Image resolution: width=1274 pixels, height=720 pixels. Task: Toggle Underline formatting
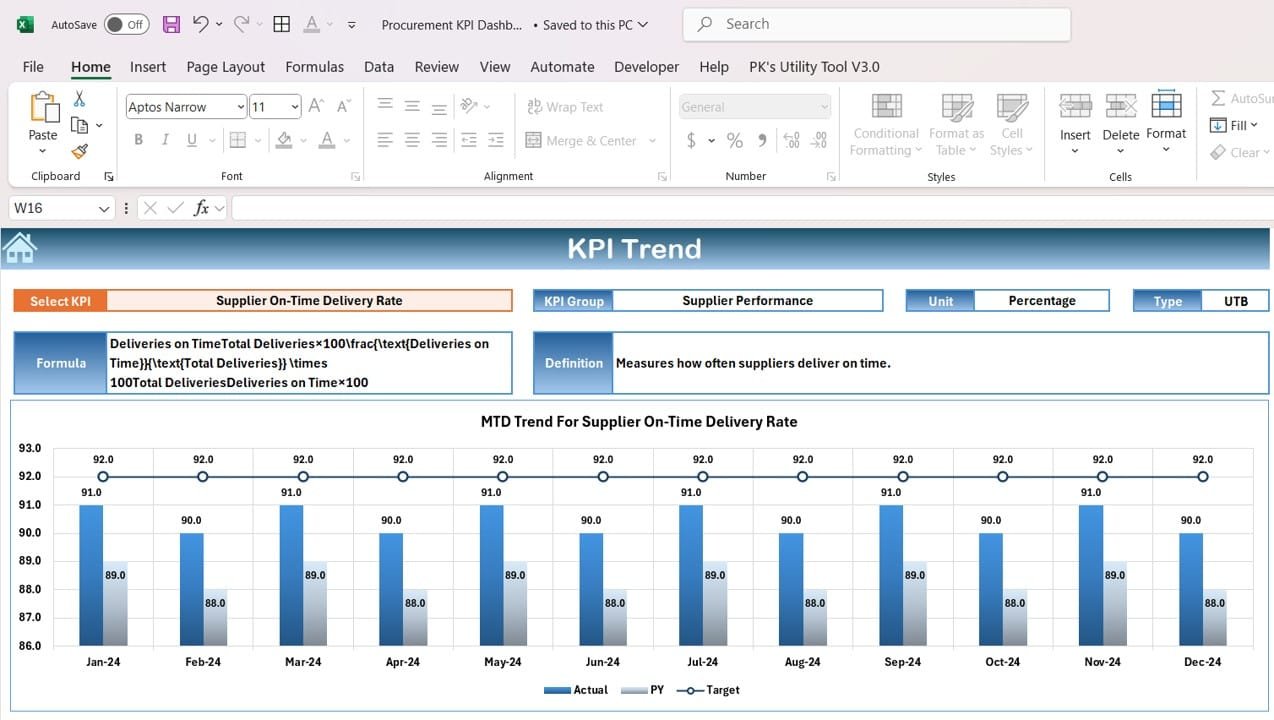[191, 140]
